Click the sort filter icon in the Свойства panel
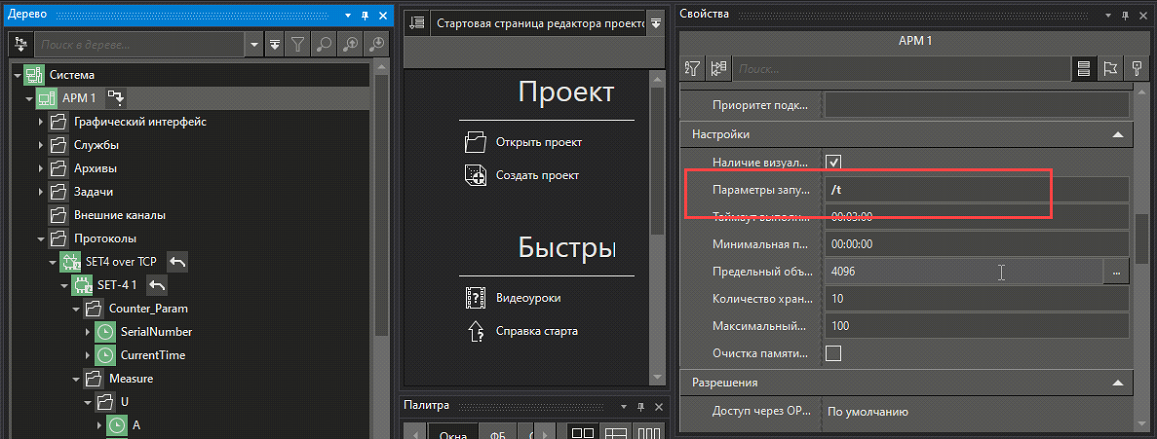1157x439 pixels. [x=692, y=68]
